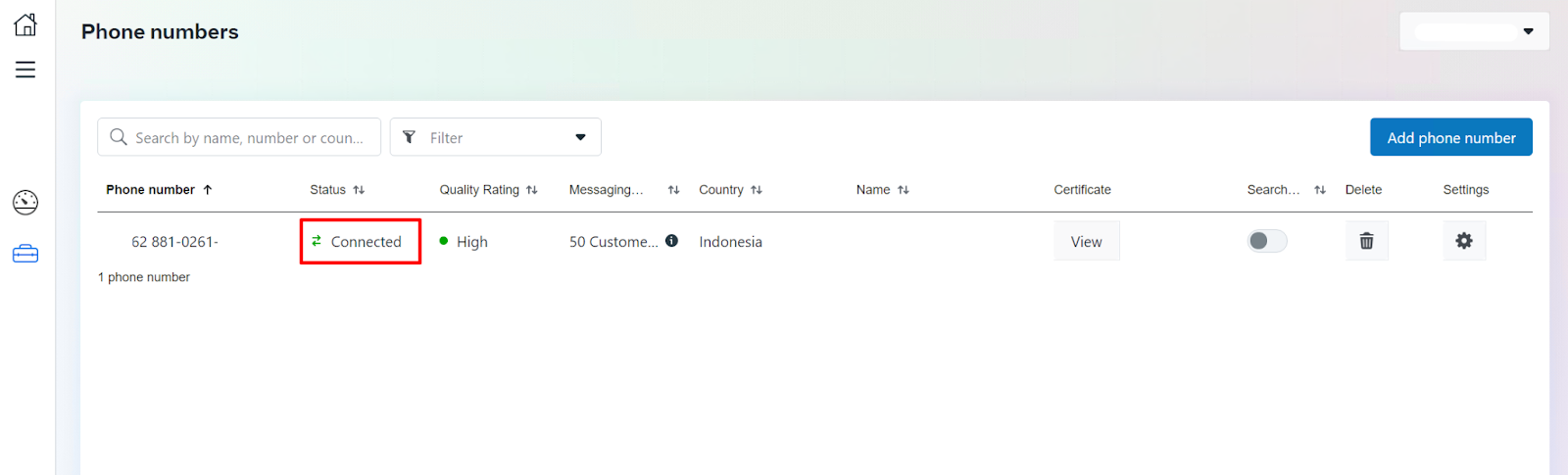Image resolution: width=1568 pixels, height=475 pixels.
Task: Click the Indonesia country cell
Action: [730, 242]
